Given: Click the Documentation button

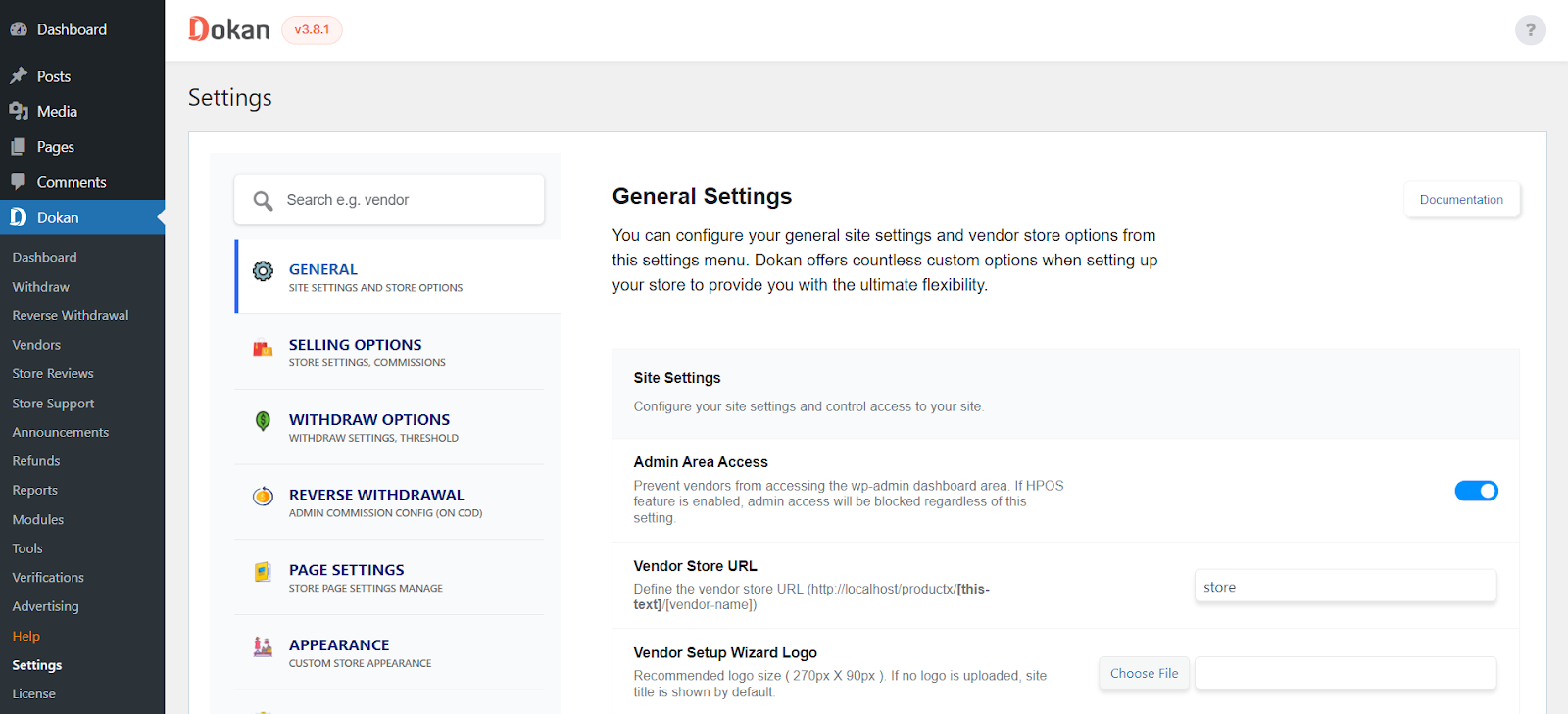Looking at the screenshot, I should pyautogui.click(x=1461, y=199).
